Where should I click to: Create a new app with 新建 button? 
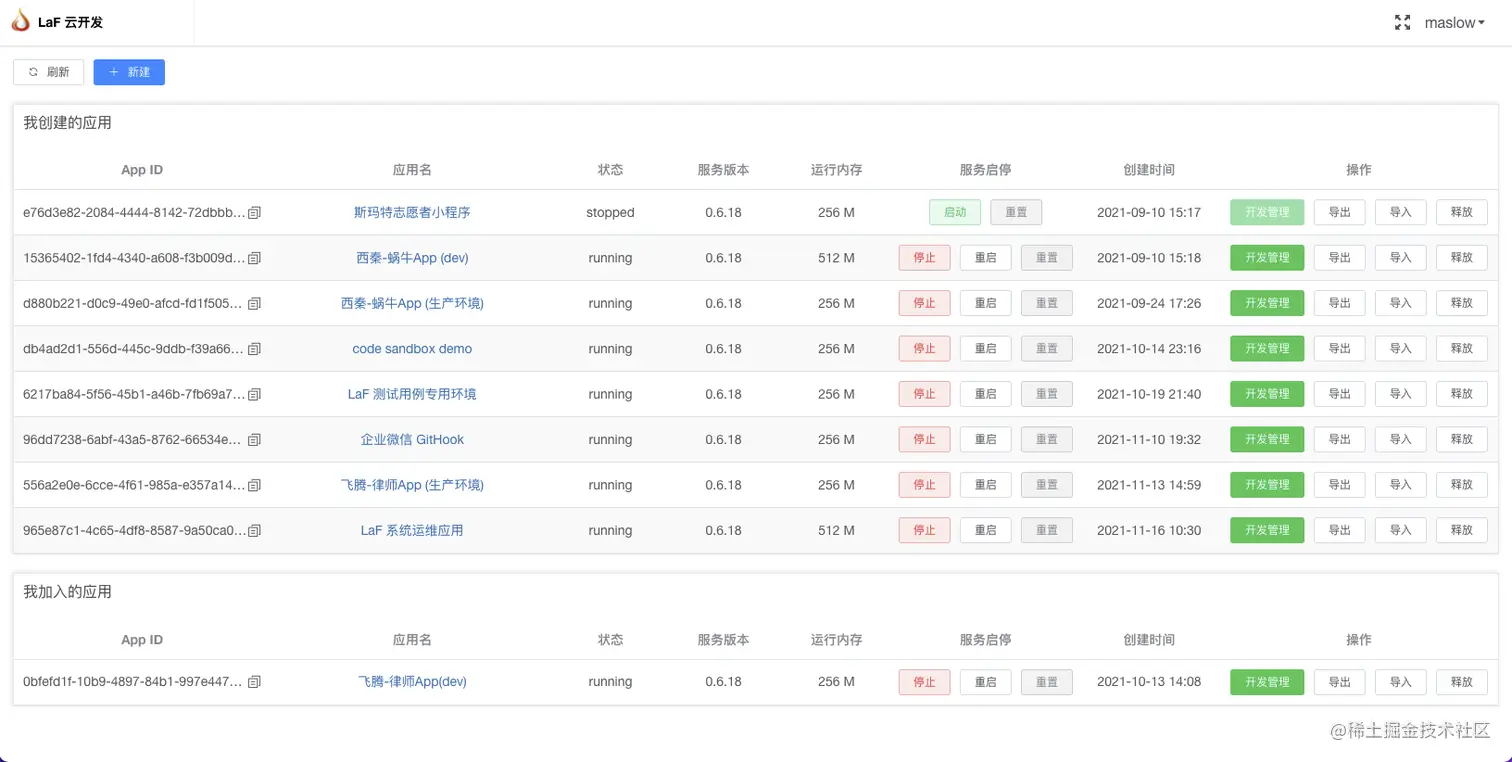[x=129, y=72]
